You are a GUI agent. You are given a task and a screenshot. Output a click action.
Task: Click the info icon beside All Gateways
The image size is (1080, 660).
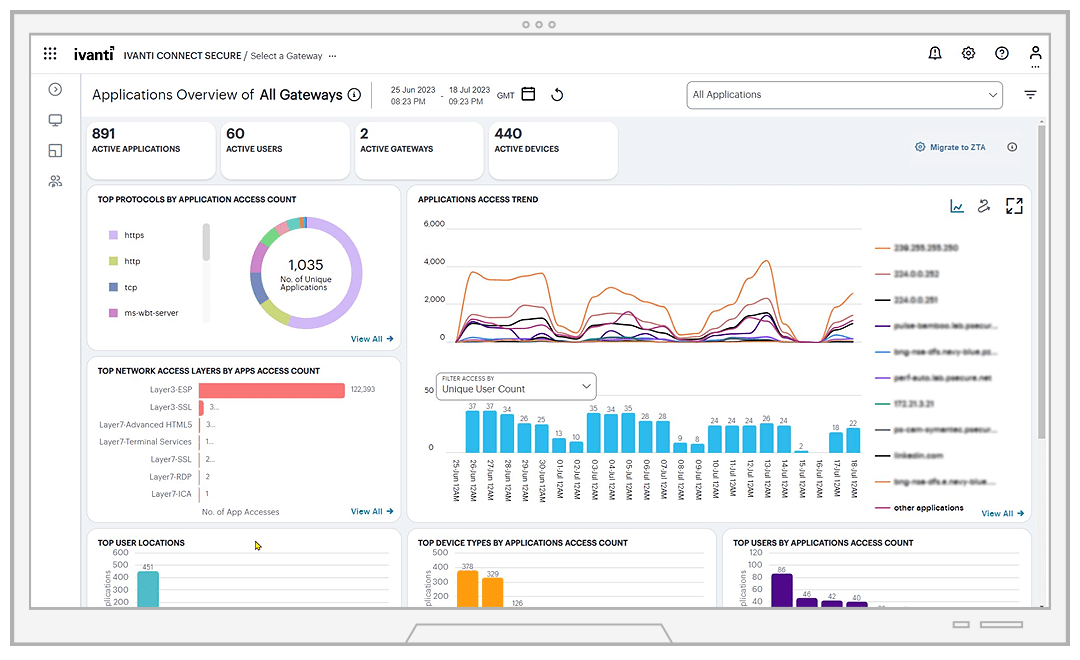point(354,95)
